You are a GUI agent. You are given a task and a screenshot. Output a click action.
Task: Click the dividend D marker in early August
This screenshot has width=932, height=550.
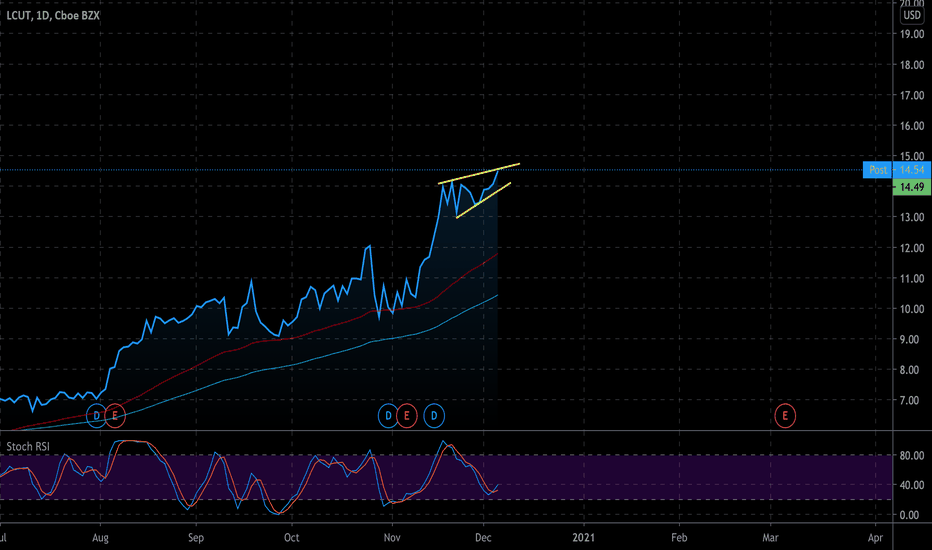(x=97, y=416)
